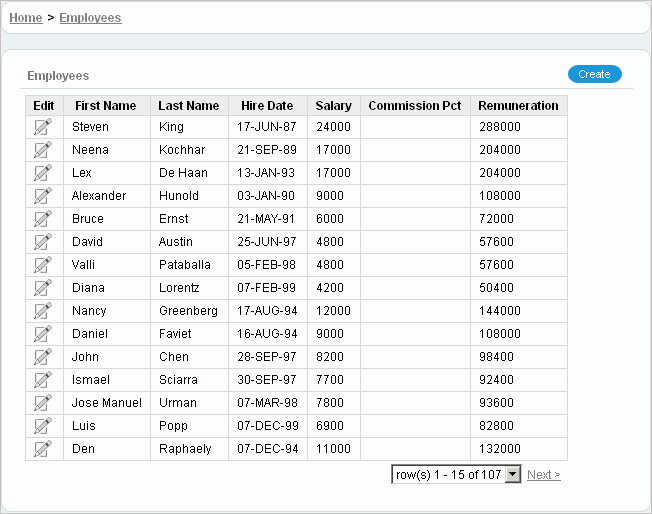The height and width of the screenshot is (514, 652).
Task: Sort by the Last Name column header
Action: [188, 106]
